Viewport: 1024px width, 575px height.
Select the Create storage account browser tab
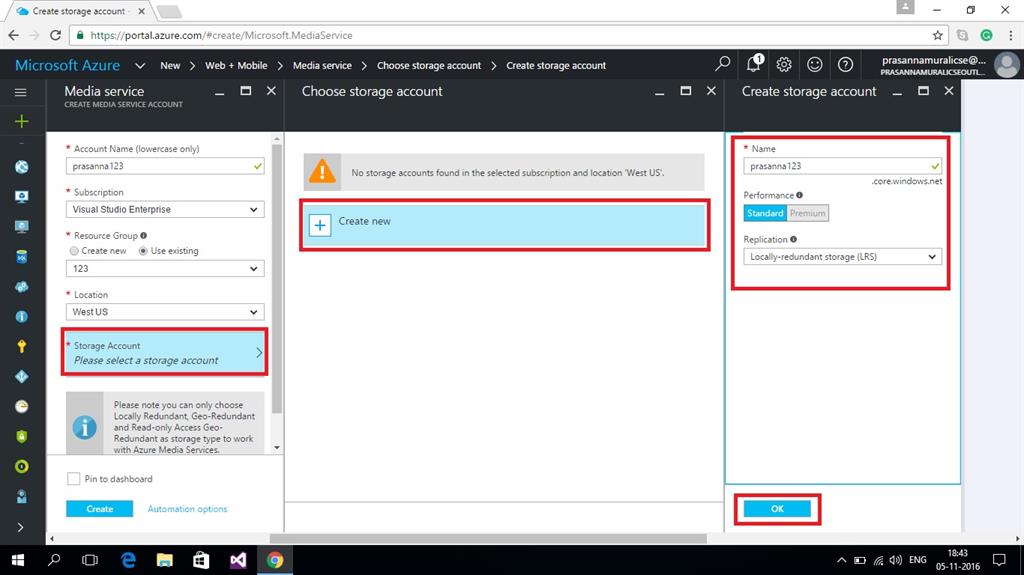pyautogui.click(x=80, y=11)
